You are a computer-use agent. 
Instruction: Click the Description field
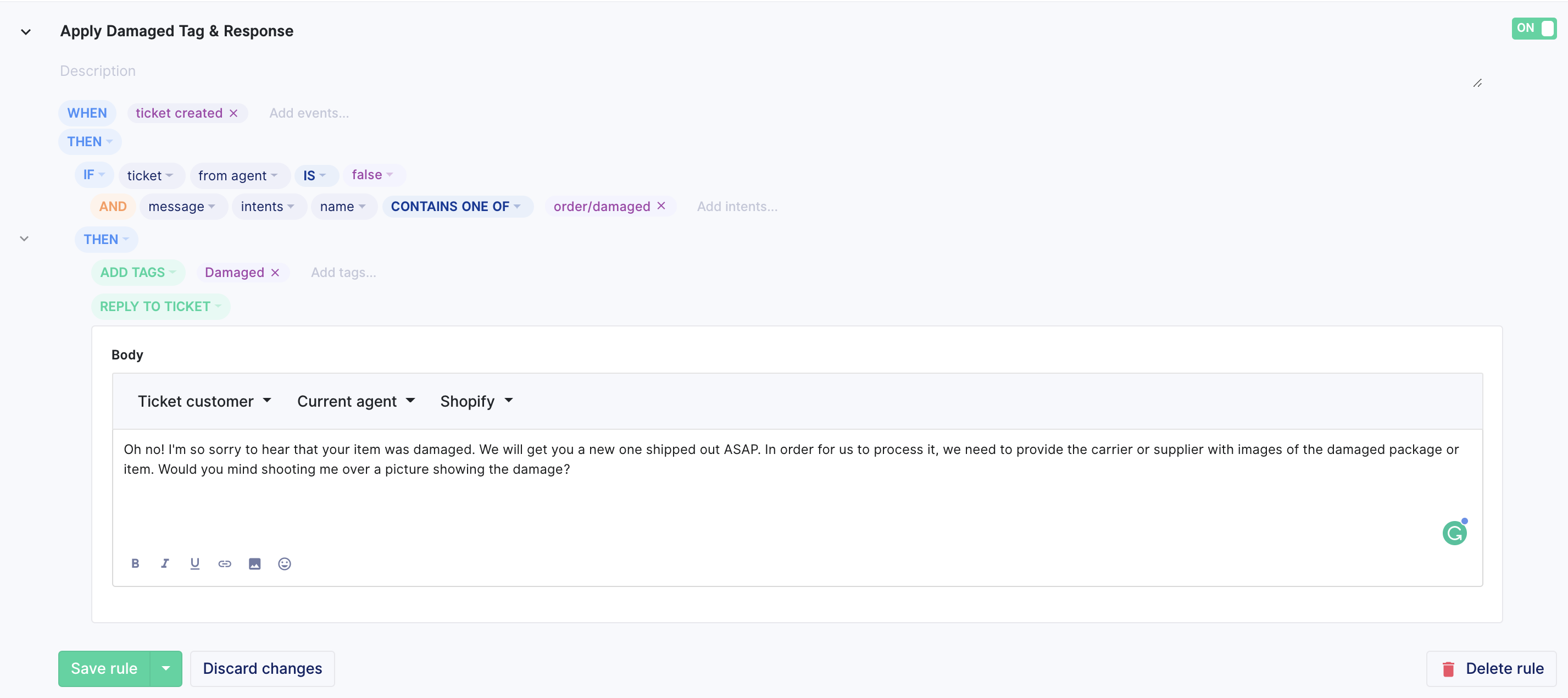[771, 72]
